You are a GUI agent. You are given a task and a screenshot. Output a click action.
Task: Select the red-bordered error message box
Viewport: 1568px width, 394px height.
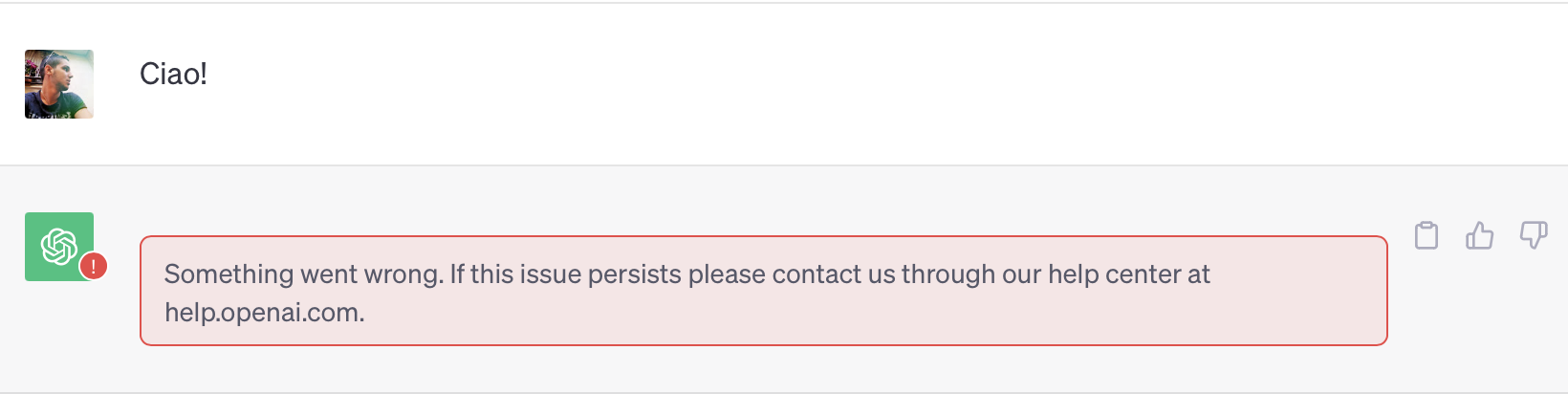(764, 291)
